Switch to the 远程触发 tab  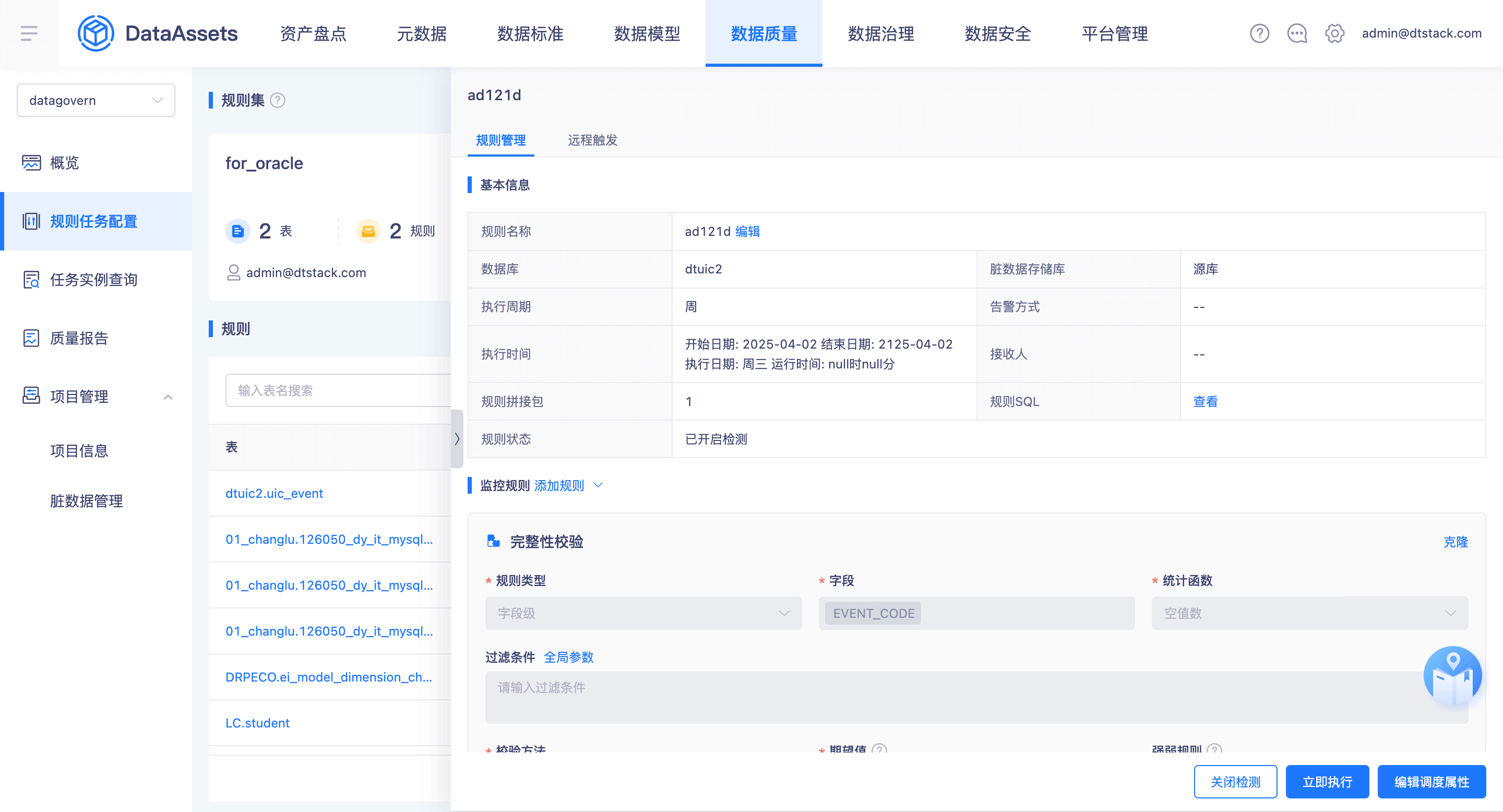592,140
